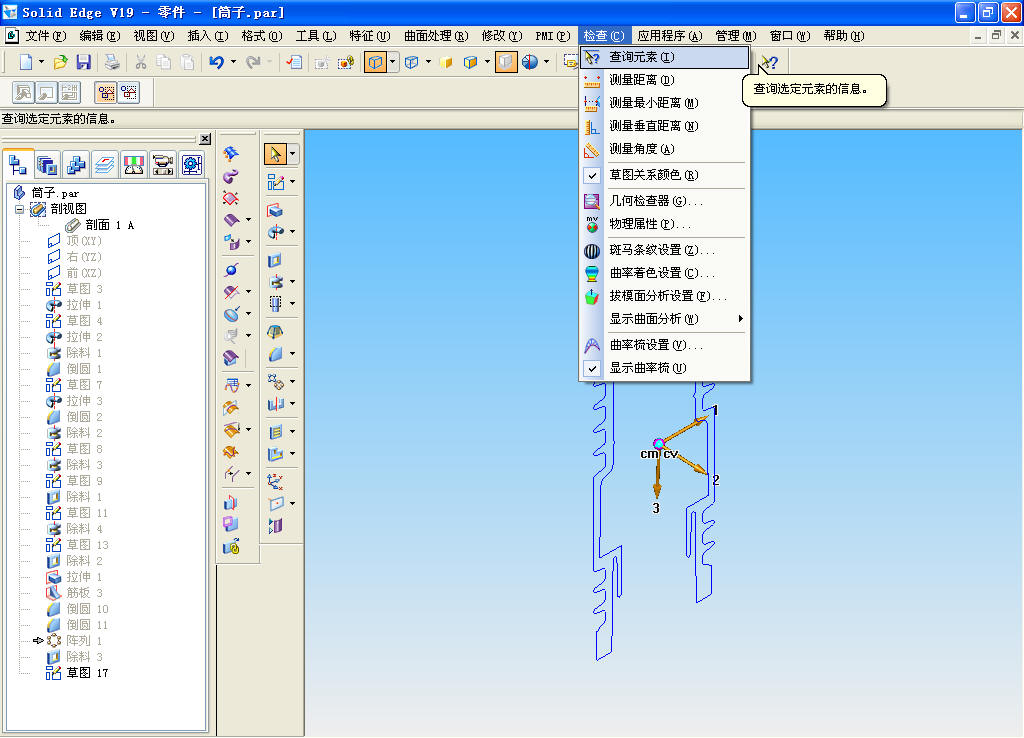The height and width of the screenshot is (738, 1024).
Task: Open the Feature PathFinder tab icon
Action: [18, 165]
